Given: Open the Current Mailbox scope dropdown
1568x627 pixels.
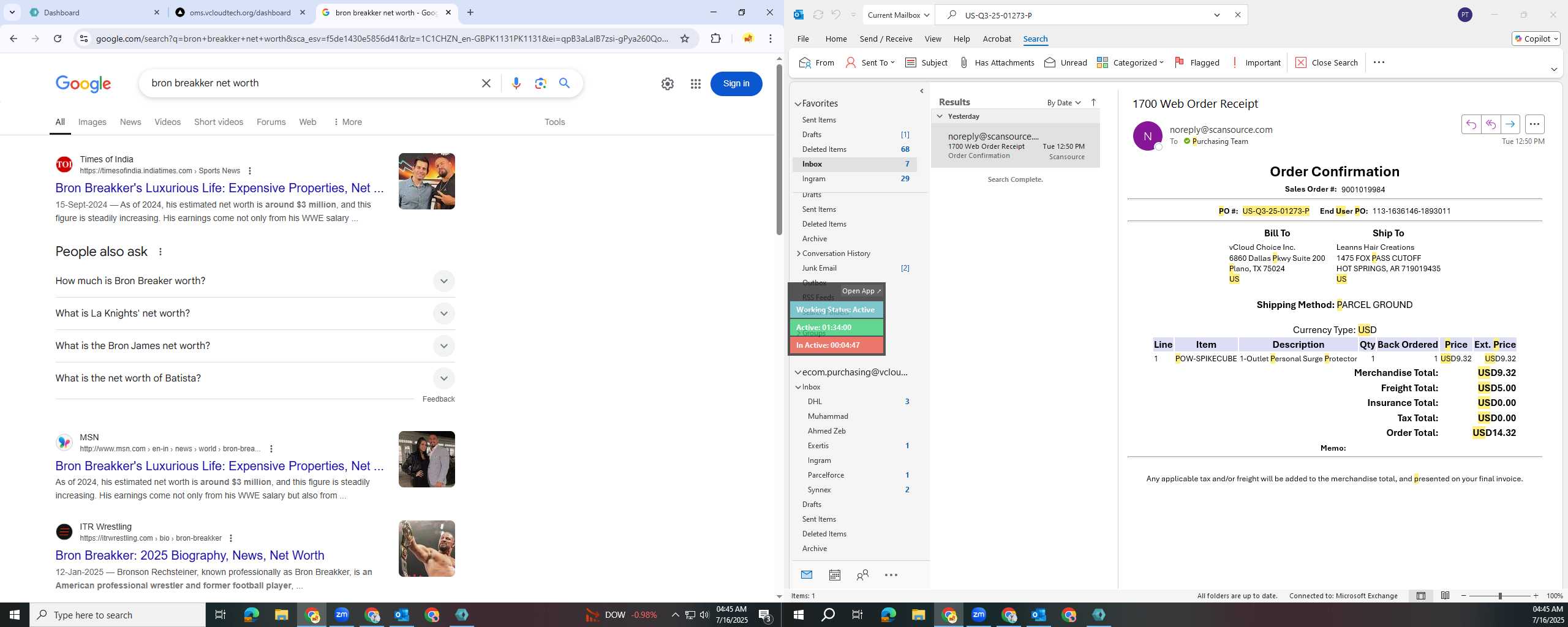Looking at the screenshot, I should coord(898,15).
